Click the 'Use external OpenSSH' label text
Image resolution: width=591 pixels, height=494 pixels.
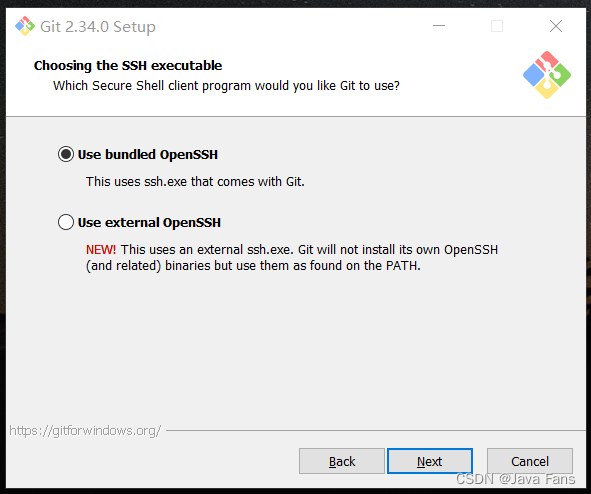click(x=149, y=222)
